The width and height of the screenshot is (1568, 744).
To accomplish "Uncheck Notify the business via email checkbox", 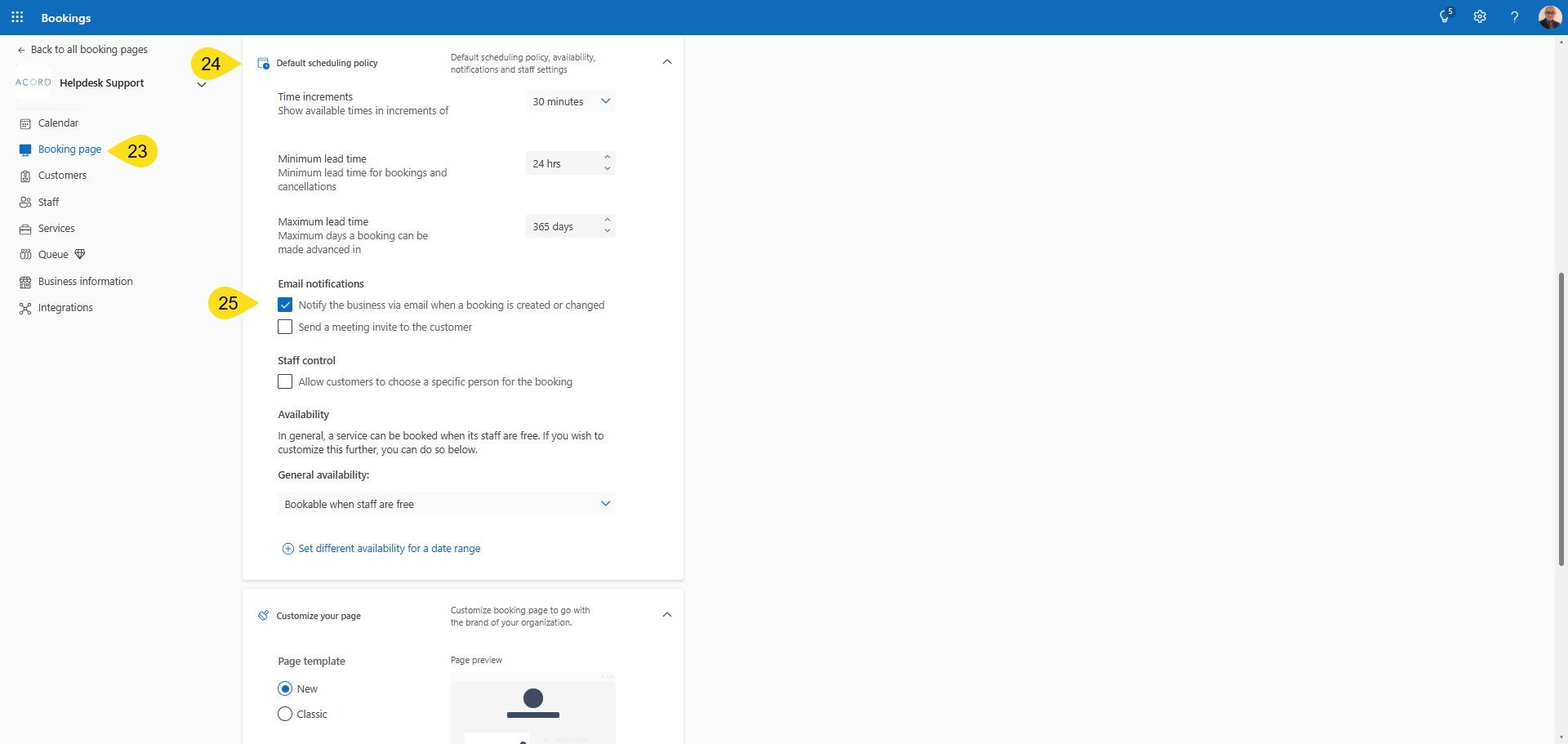I will (285, 305).
